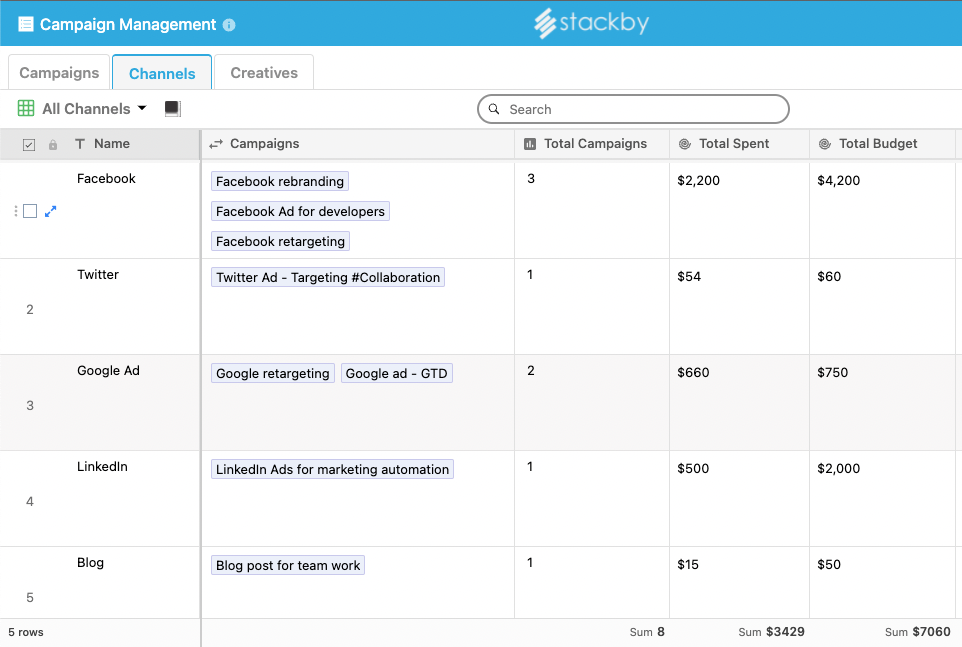Viewport: 962px width, 647px height.
Task: Open the Google retargeting campaign tag
Action: point(272,373)
